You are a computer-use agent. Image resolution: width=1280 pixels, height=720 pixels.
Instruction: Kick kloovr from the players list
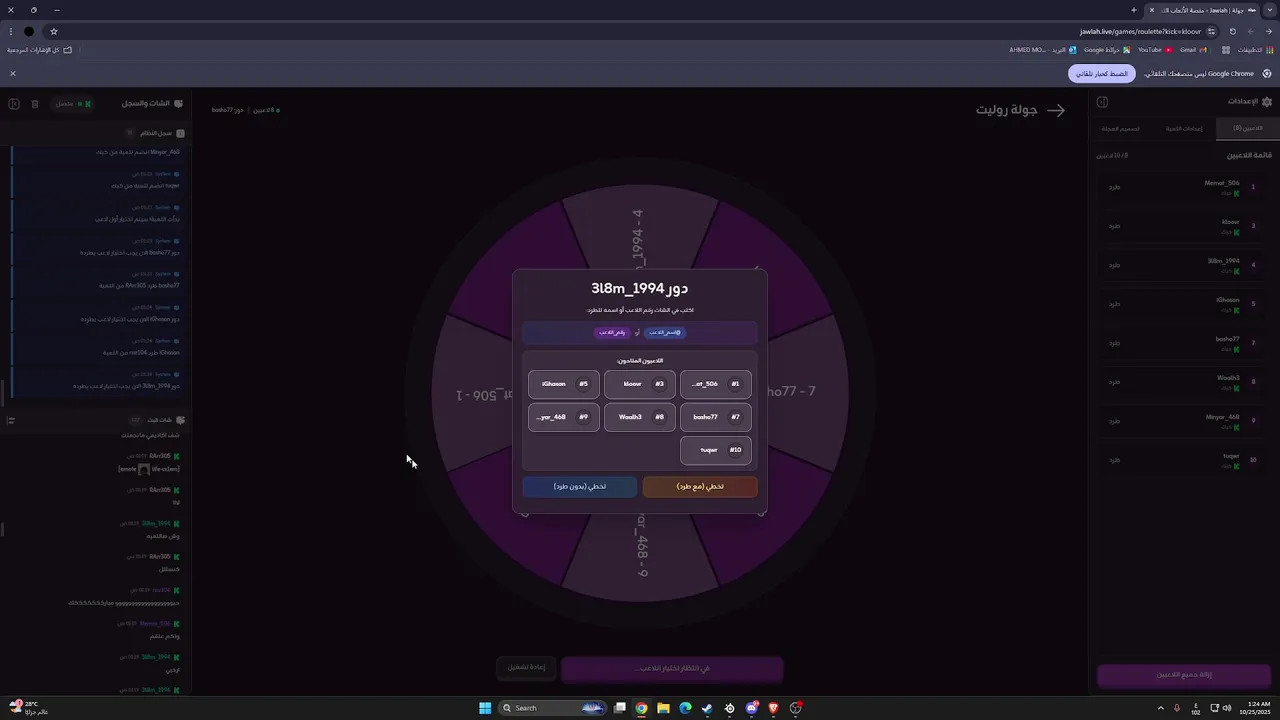coord(1115,226)
